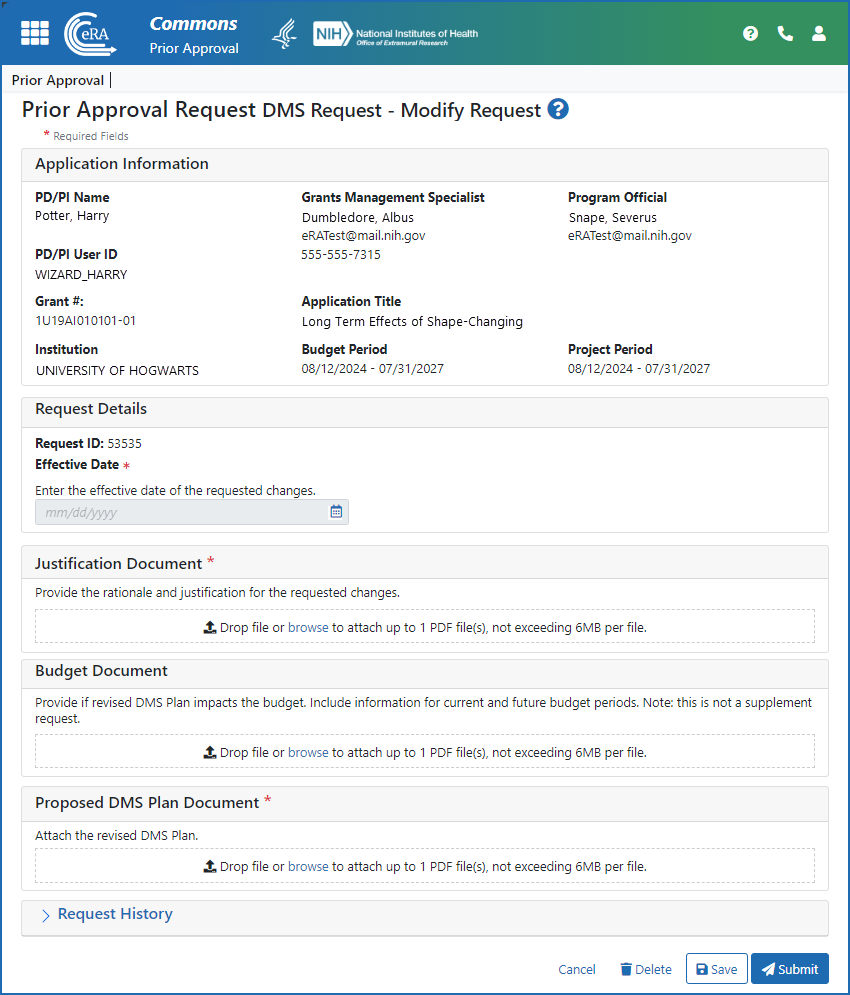Open the Effective Date calendar picker
The width and height of the screenshot is (850, 995).
click(336, 511)
